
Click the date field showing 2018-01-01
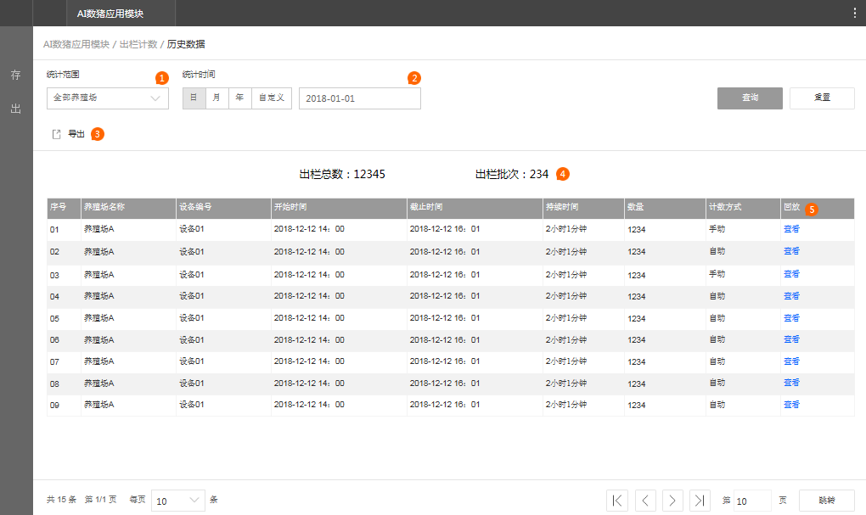359,98
